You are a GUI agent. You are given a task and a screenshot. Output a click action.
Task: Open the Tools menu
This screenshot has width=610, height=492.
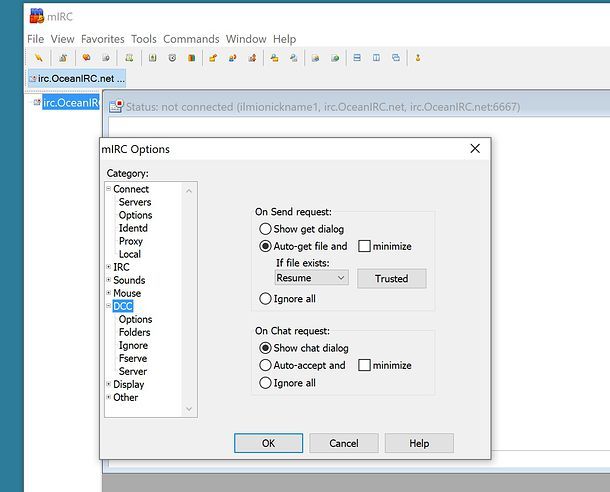(x=144, y=39)
